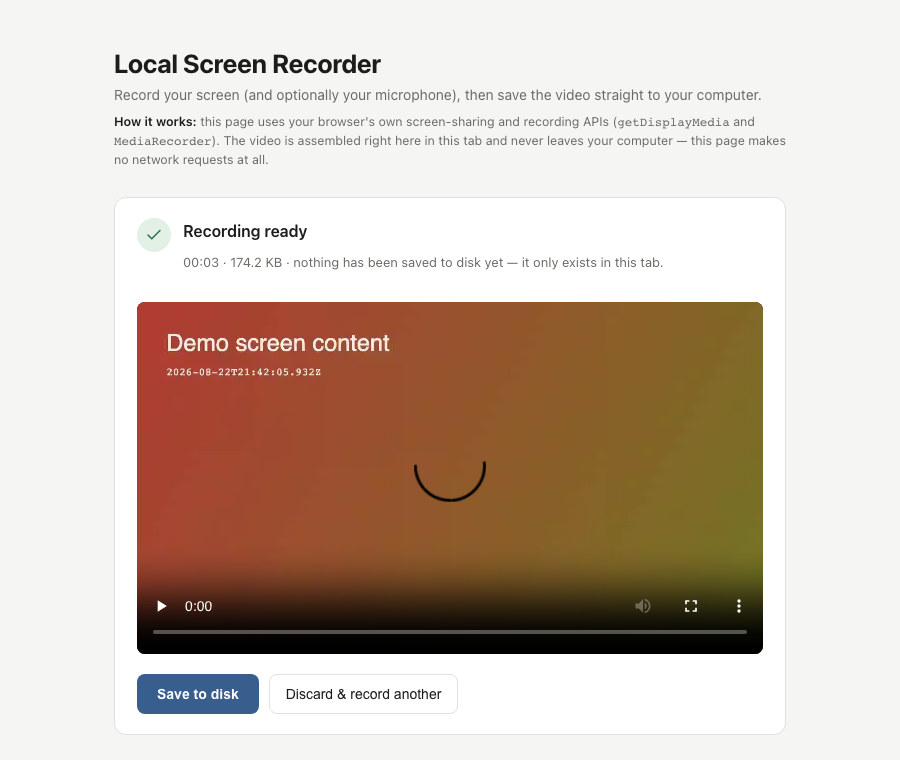Click the 00:03 · 174.2 KB recording info line
The image size is (900, 760).
click(x=423, y=263)
